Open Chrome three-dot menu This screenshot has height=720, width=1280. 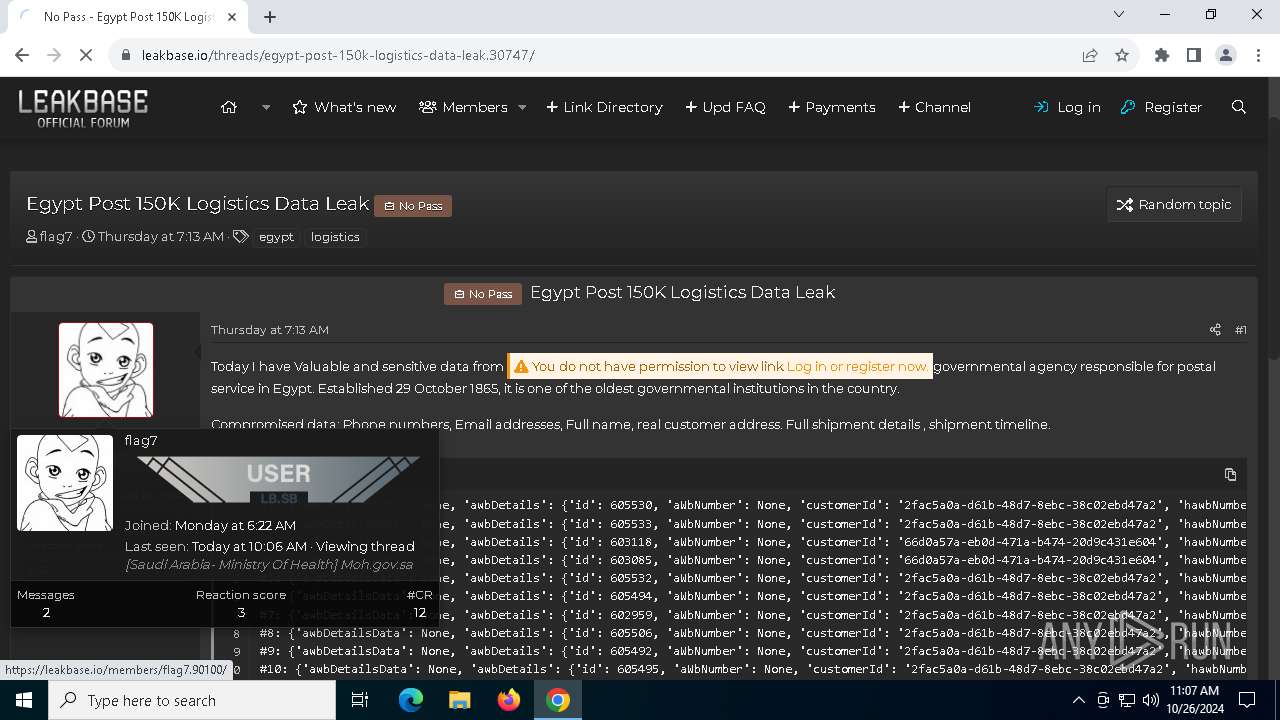pos(1258,55)
